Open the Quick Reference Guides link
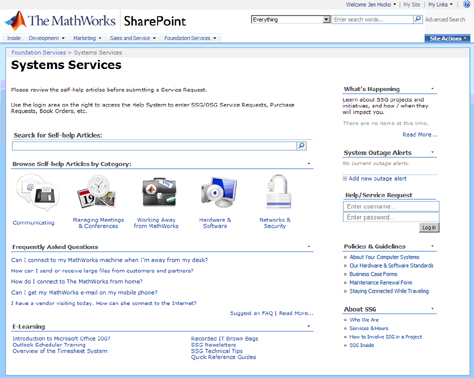 click(x=223, y=357)
